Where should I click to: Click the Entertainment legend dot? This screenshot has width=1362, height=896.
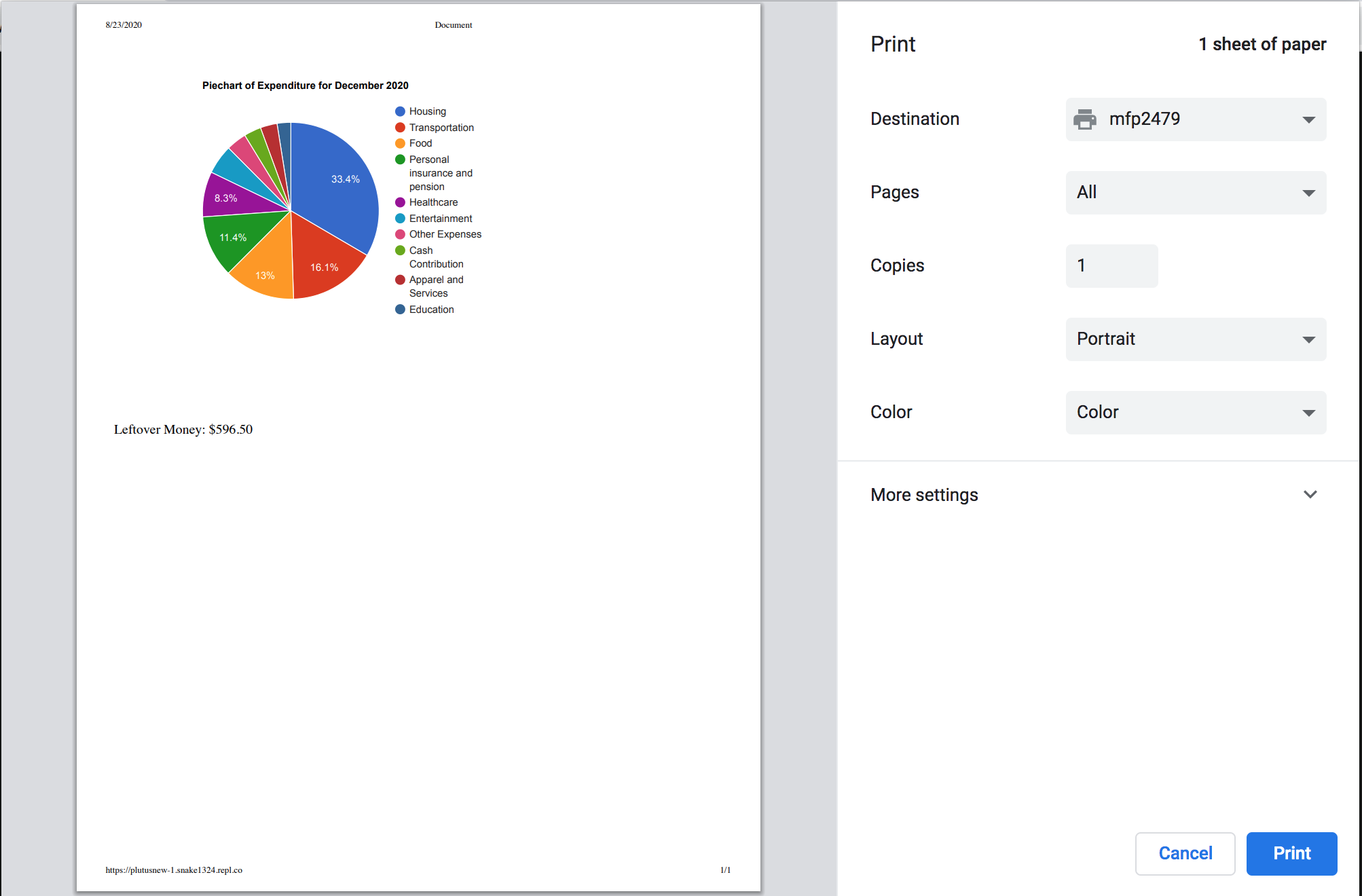point(400,219)
